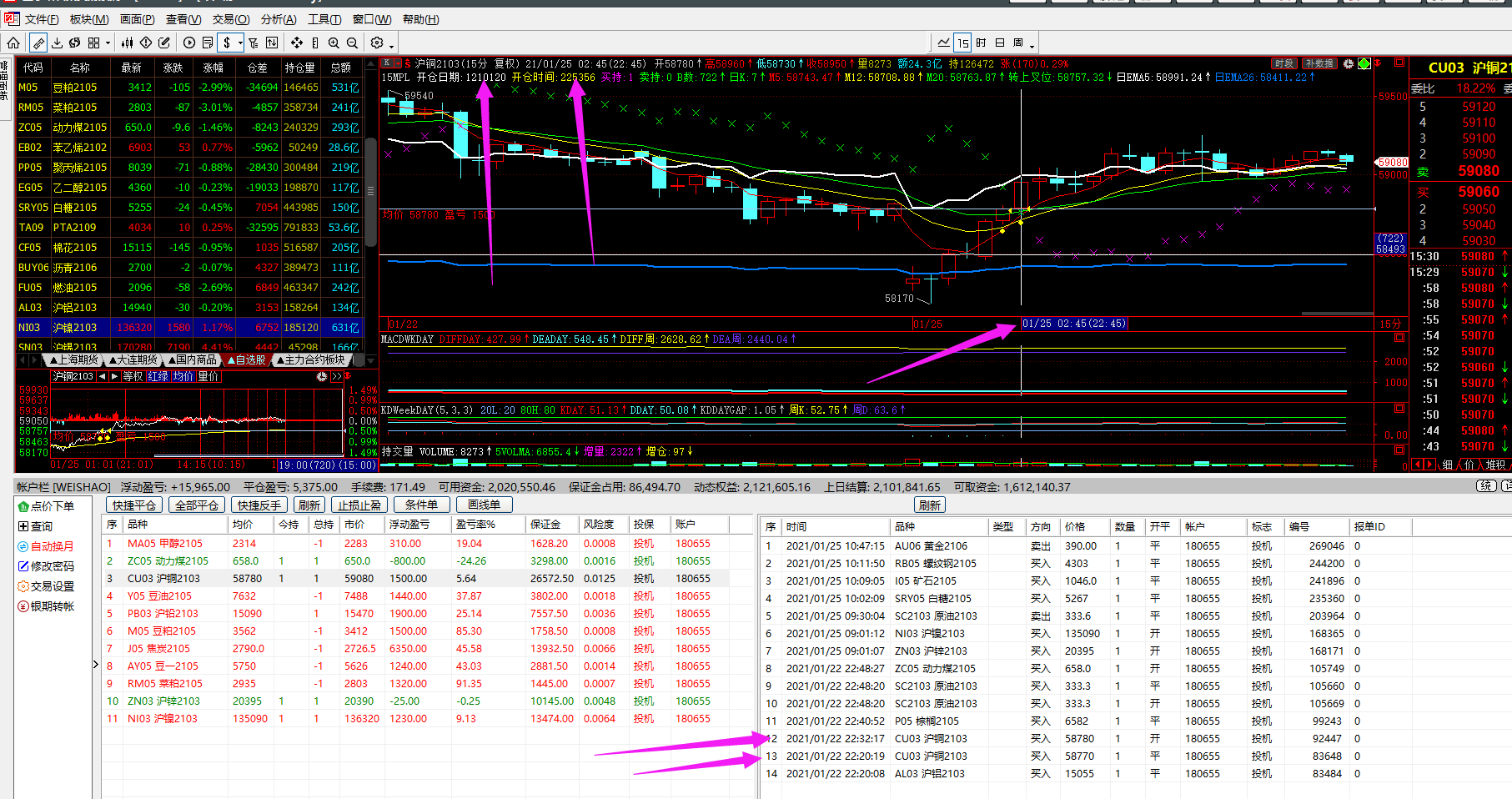Image resolution: width=1512 pixels, height=799 pixels.
Task: Click the candlestick chart icon
Action: [x=128, y=43]
